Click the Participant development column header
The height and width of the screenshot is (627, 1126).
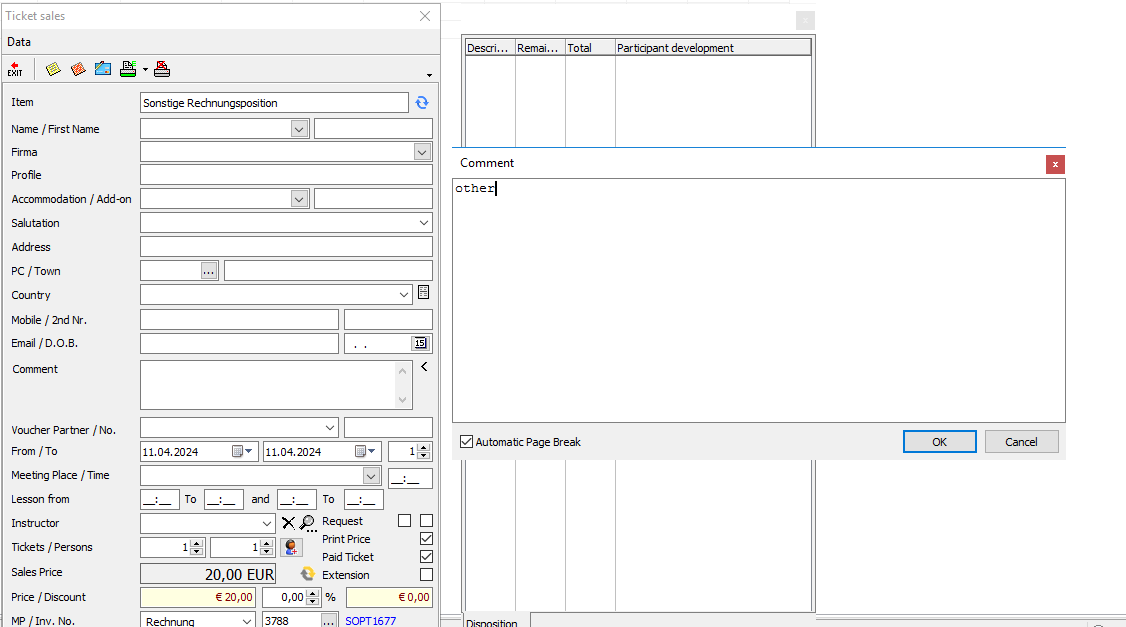(x=713, y=48)
